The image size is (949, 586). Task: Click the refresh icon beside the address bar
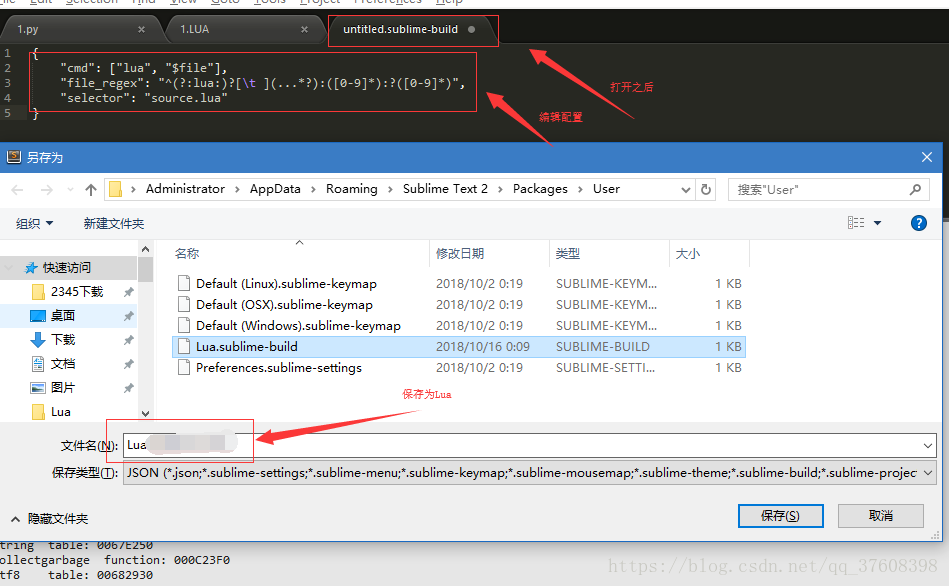[706, 189]
